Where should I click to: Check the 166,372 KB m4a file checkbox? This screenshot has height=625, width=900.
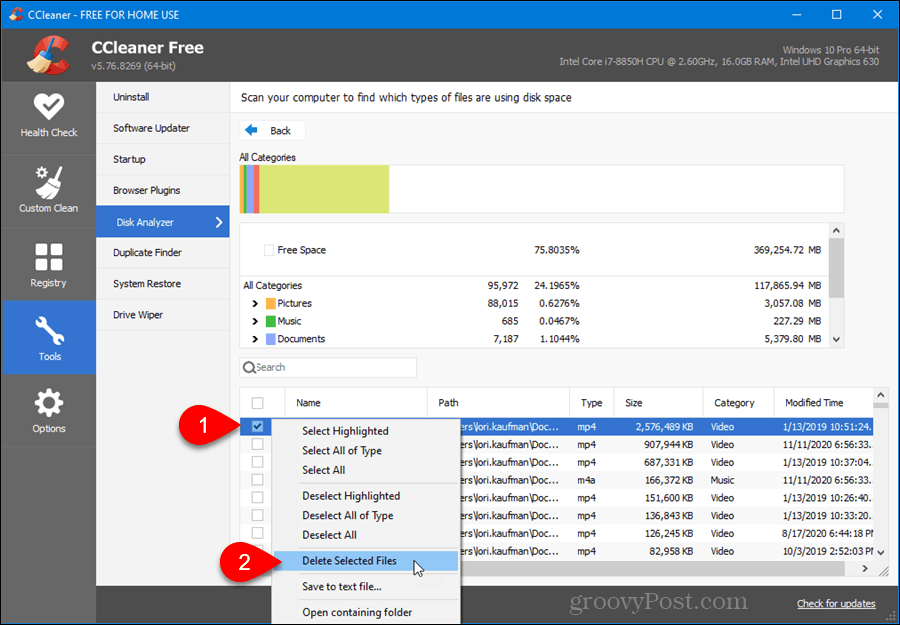point(257,480)
